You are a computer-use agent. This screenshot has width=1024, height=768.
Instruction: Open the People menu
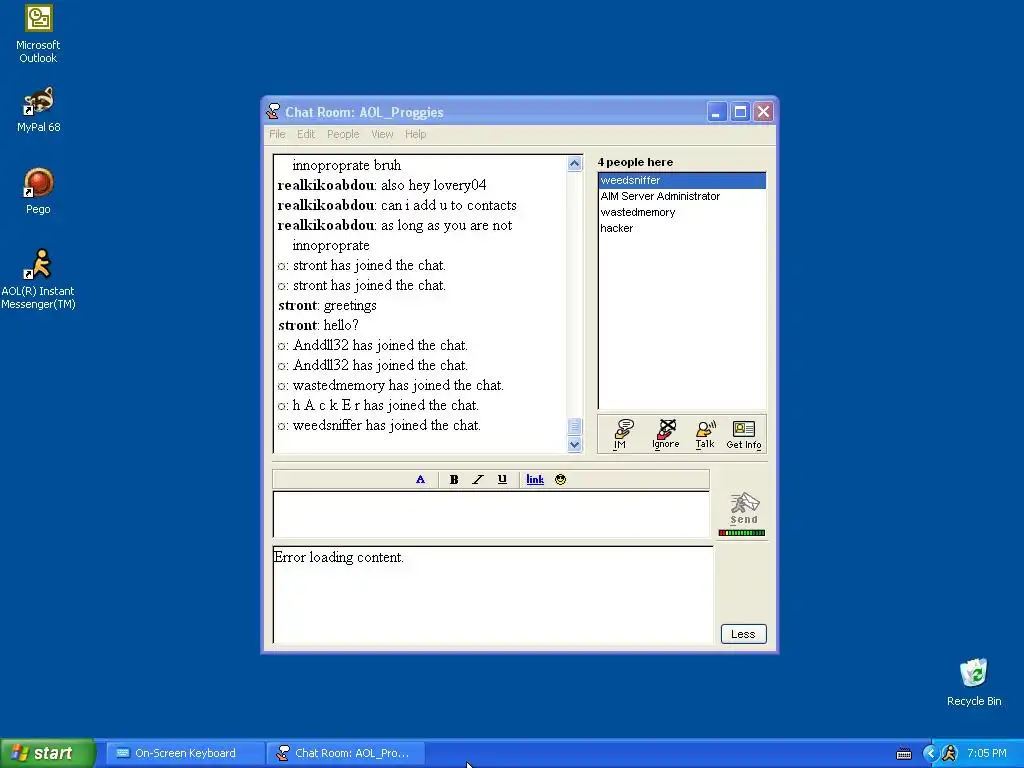tap(343, 134)
